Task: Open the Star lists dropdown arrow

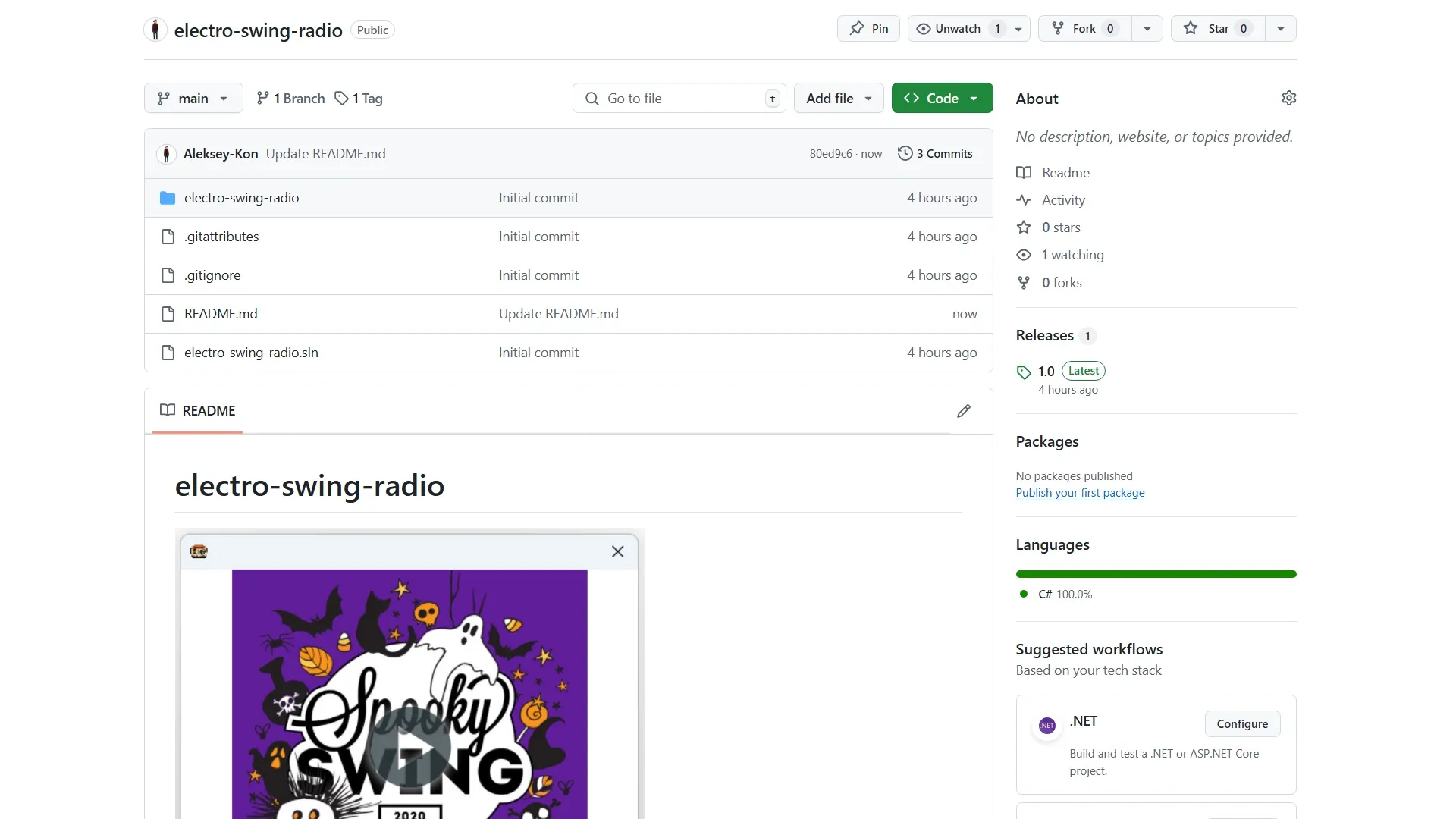Action: (x=1281, y=29)
